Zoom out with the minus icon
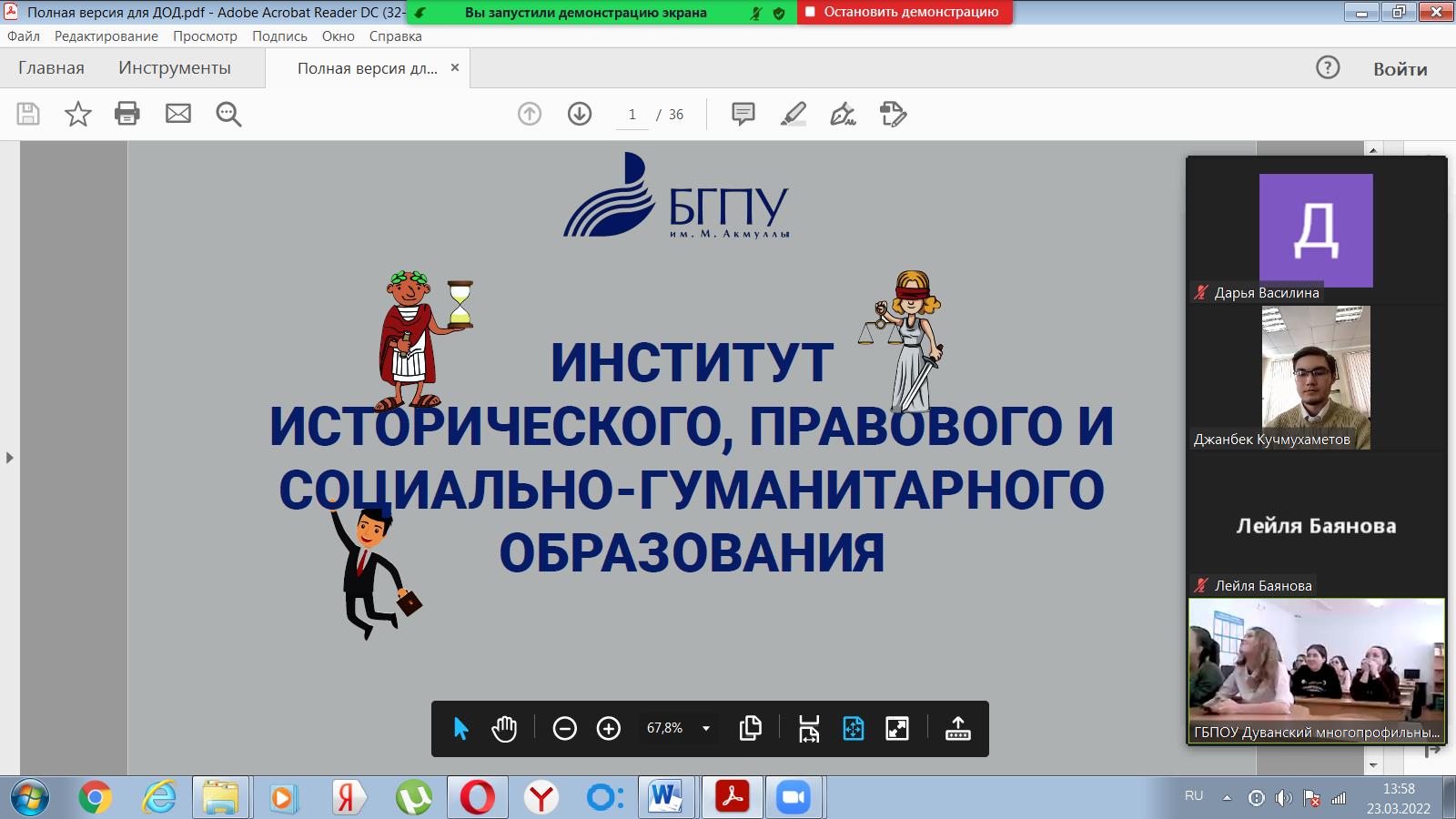Image resolution: width=1456 pixels, height=819 pixels. click(x=565, y=728)
